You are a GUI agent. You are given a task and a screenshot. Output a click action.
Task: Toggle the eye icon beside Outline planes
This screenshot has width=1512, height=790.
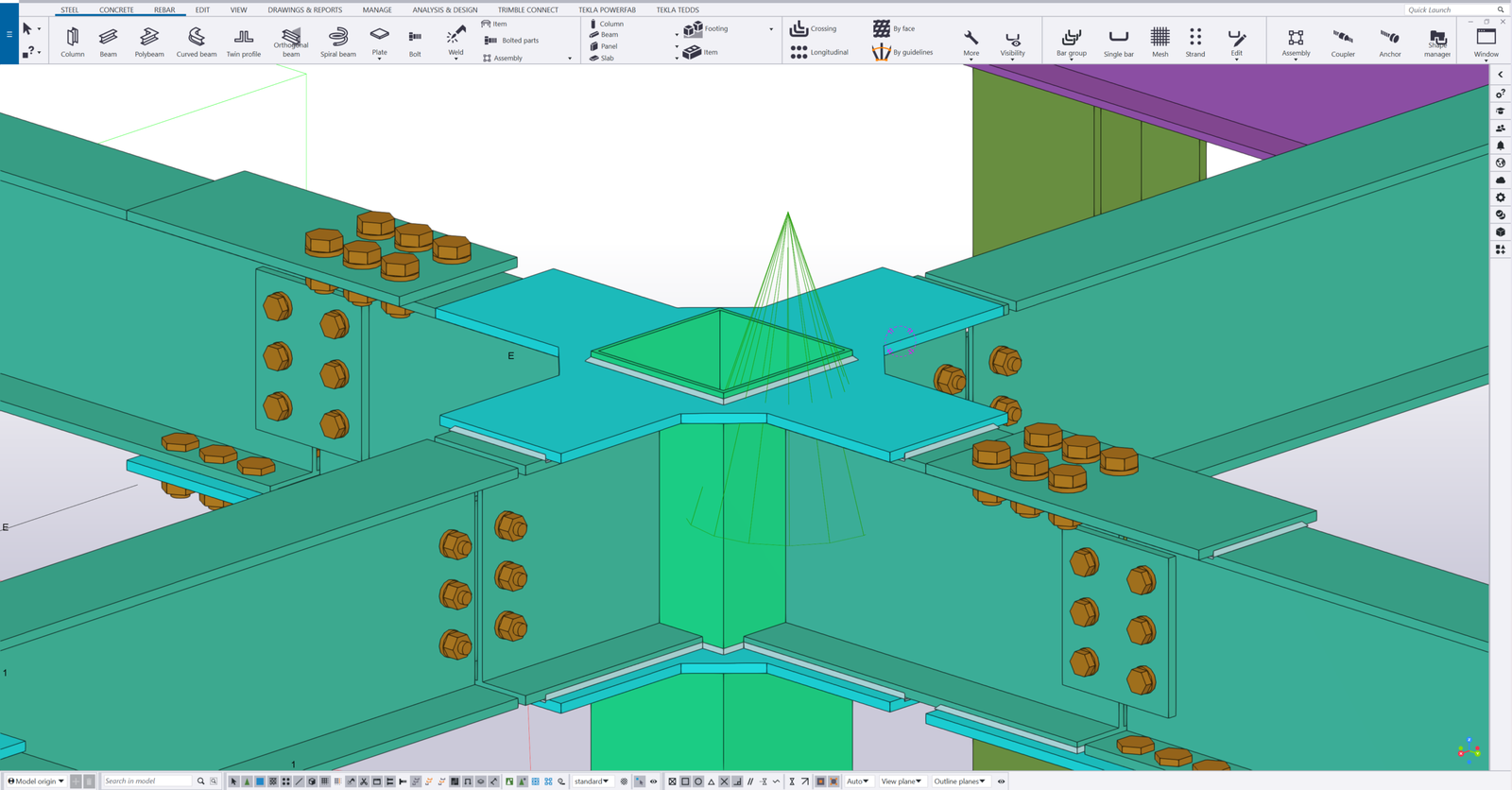(1001, 781)
